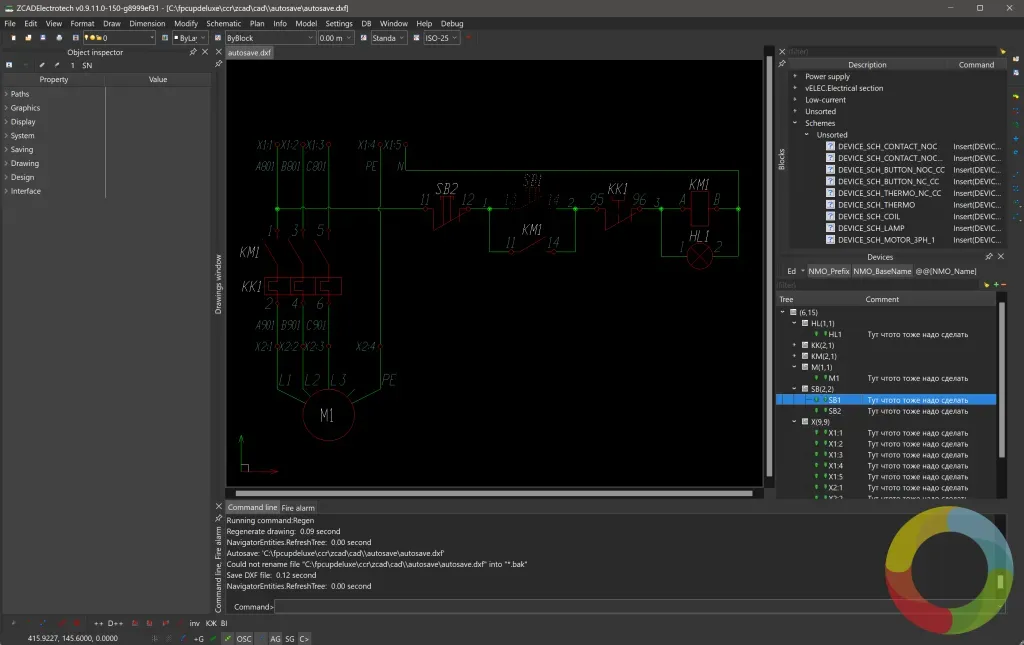Expand the Graphics property group
Image resolution: width=1024 pixels, height=645 pixels.
pos(7,108)
